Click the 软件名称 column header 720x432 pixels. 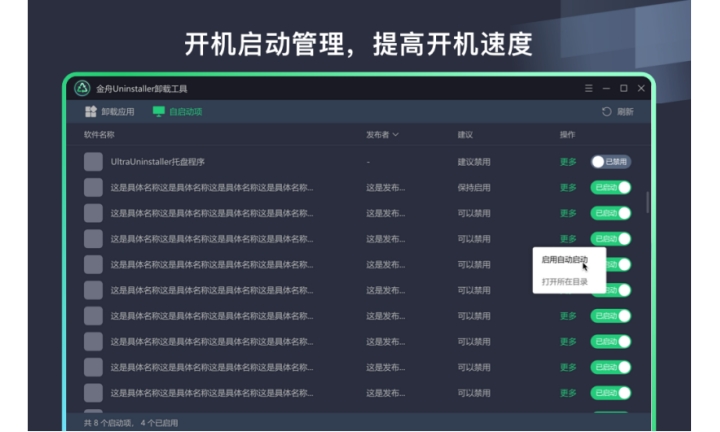[x=99, y=134]
